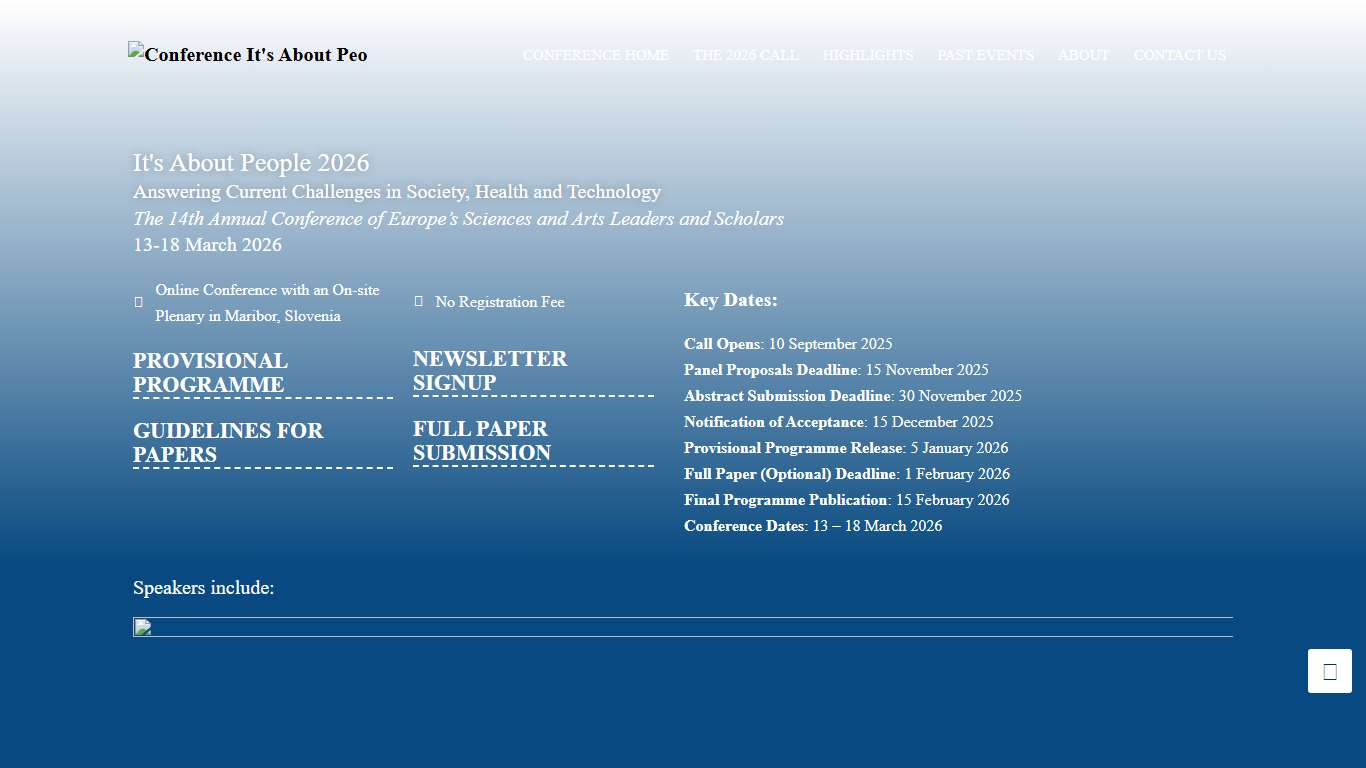
Task: Click the It's About People 2026 heading
Action: pos(251,163)
